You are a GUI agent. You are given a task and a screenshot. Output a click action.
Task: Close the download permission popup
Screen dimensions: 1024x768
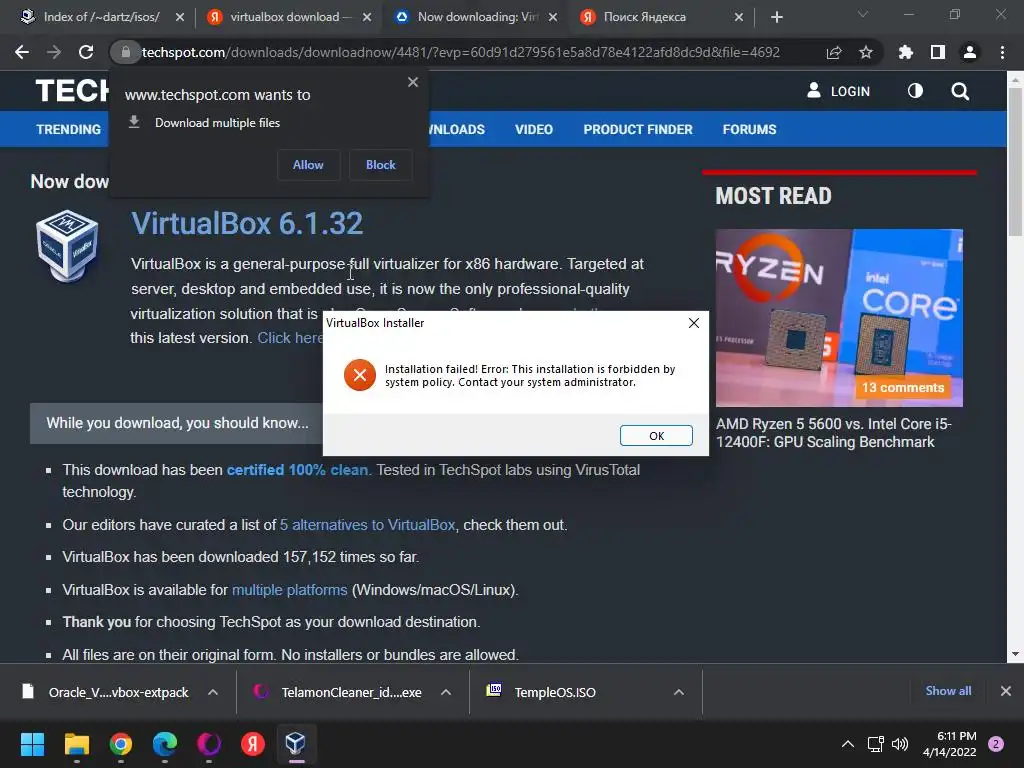point(413,82)
